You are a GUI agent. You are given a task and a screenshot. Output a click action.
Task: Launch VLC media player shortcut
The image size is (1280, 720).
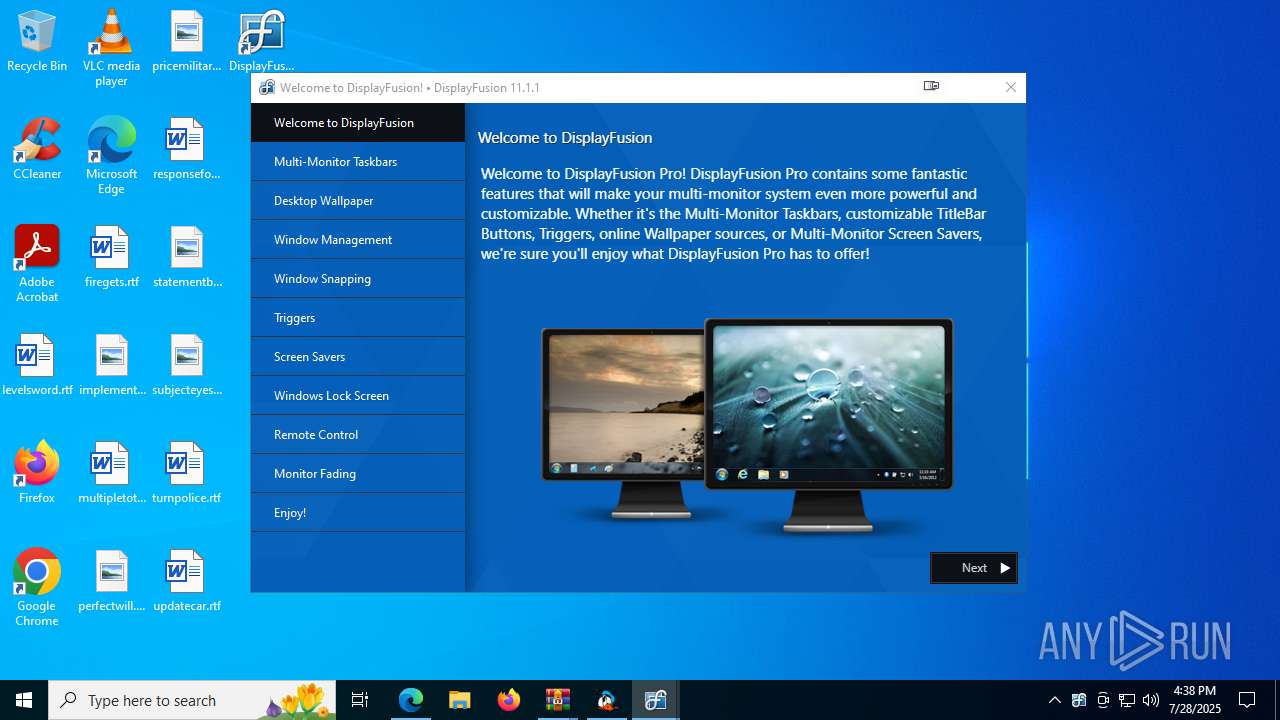[x=111, y=48]
